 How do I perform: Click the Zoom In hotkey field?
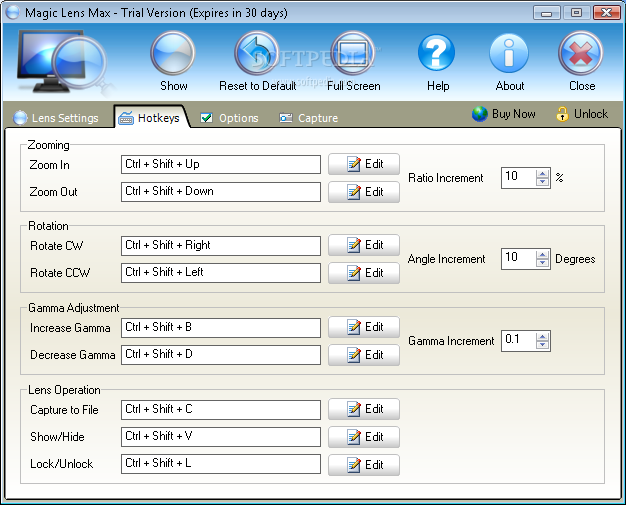point(221,164)
